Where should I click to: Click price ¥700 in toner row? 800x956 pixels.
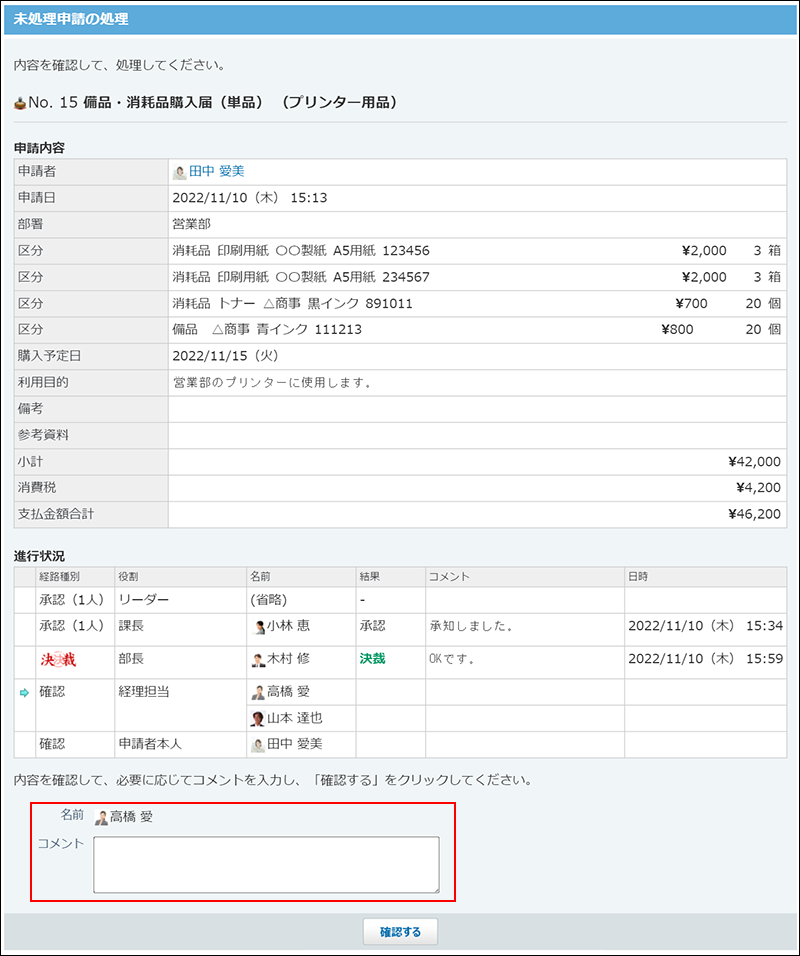pos(691,303)
